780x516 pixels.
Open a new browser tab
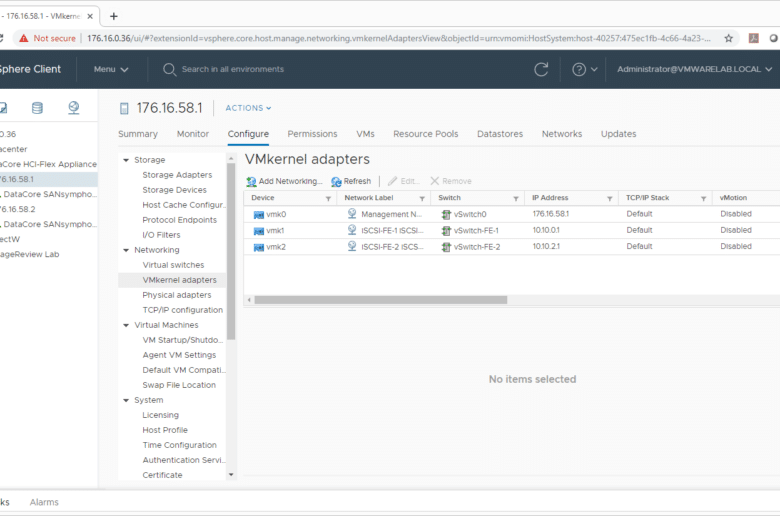tap(114, 16)
